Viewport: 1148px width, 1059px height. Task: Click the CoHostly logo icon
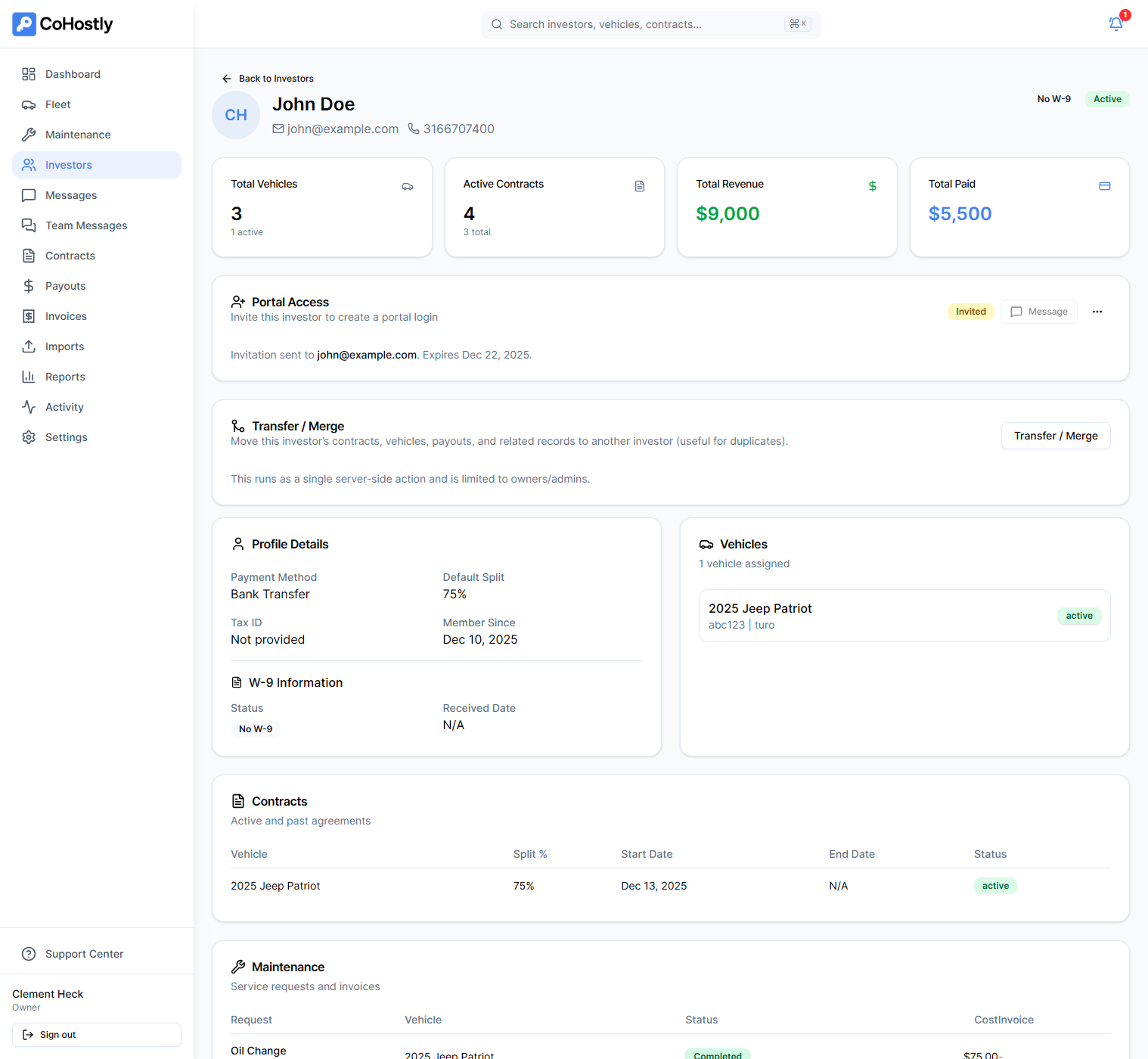[x=23, y=23]
